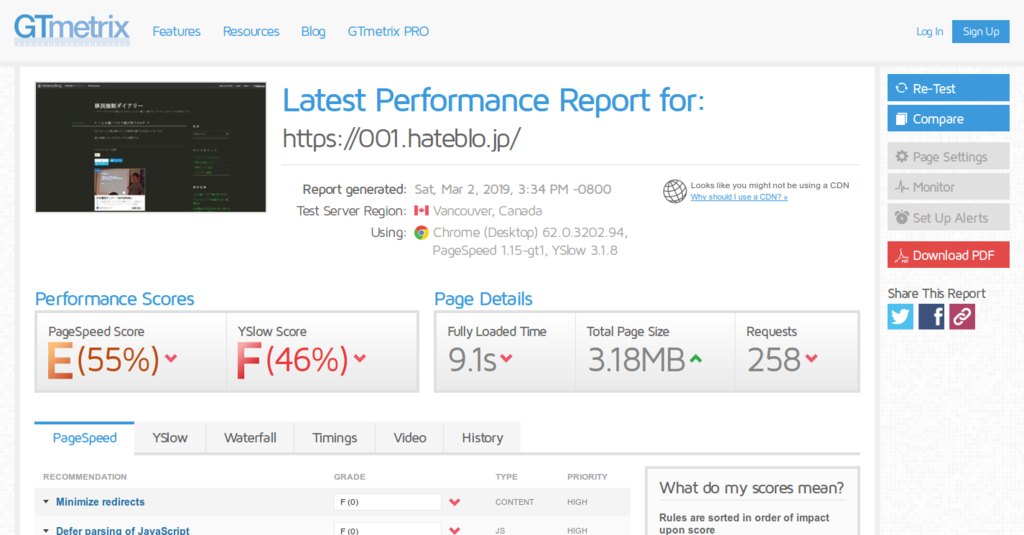Click the Monitor button
This screenshot has height=535, width=1024.
point(948,187)
